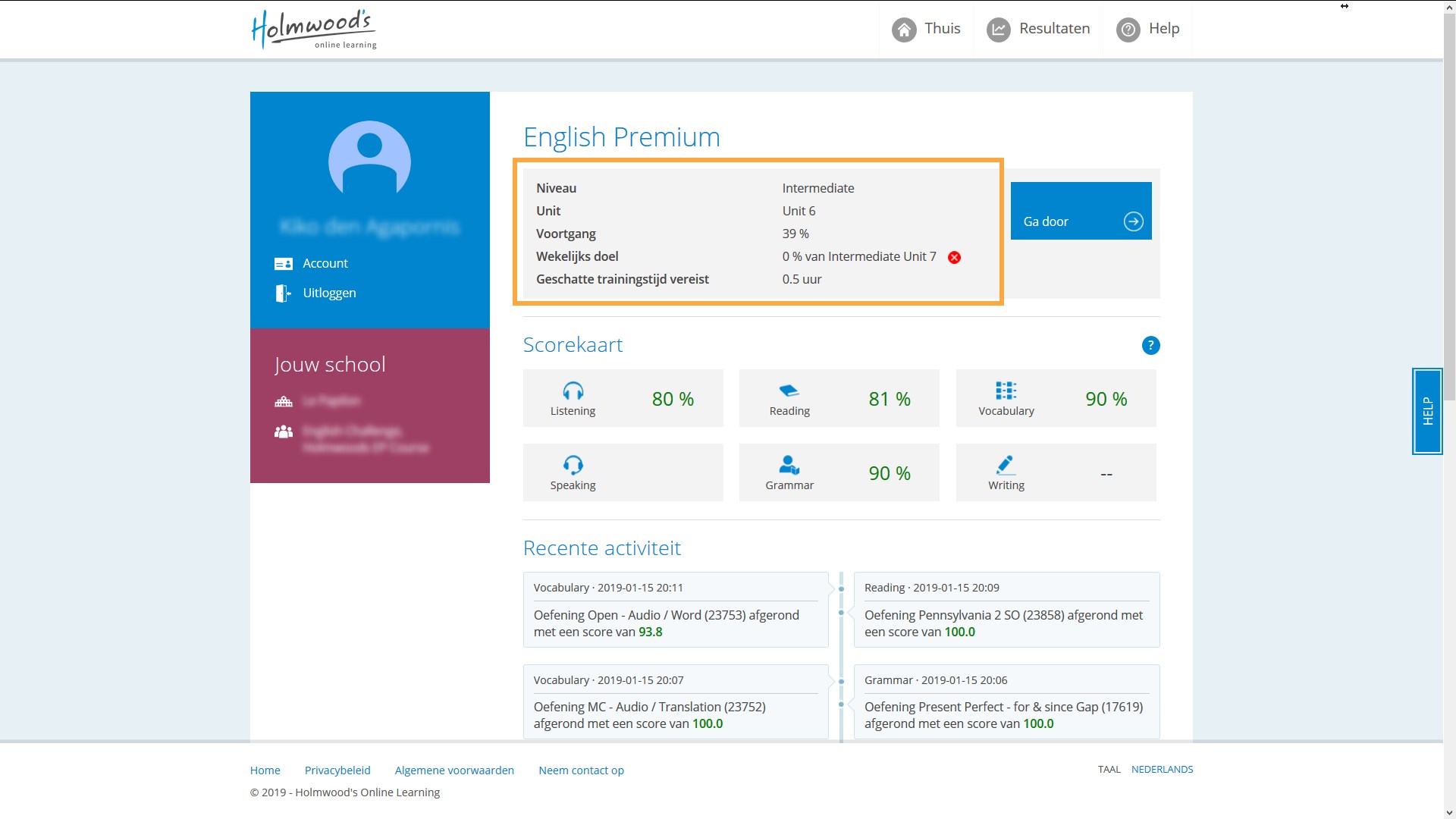Image resolution: width=1456 pixels, height=819 pixels.
Task: Click the English Premium course heading
Action: pos(622,137)
